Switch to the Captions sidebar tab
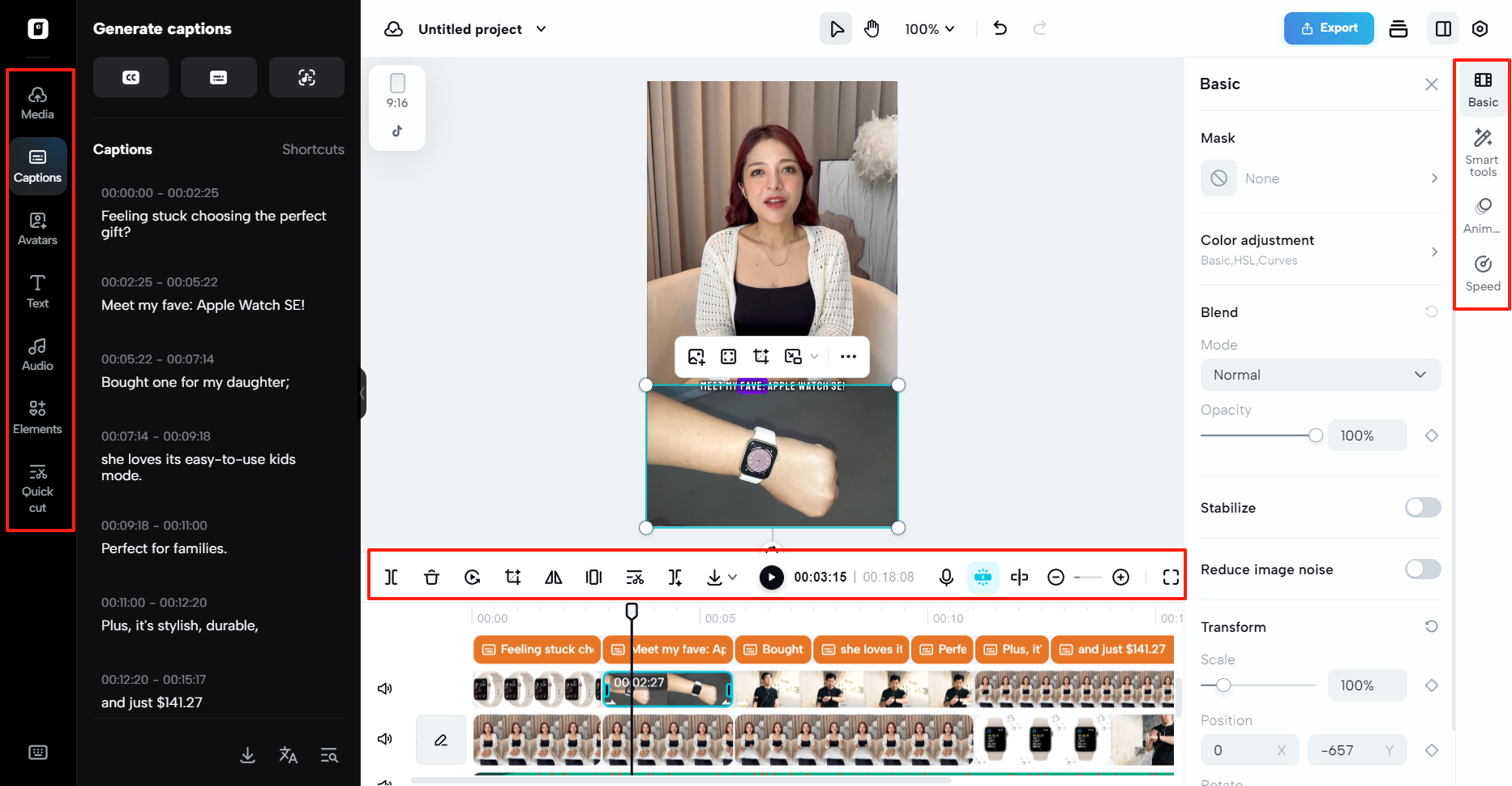Viewport: 1512px width, 786px height. (x=37, y=166)
